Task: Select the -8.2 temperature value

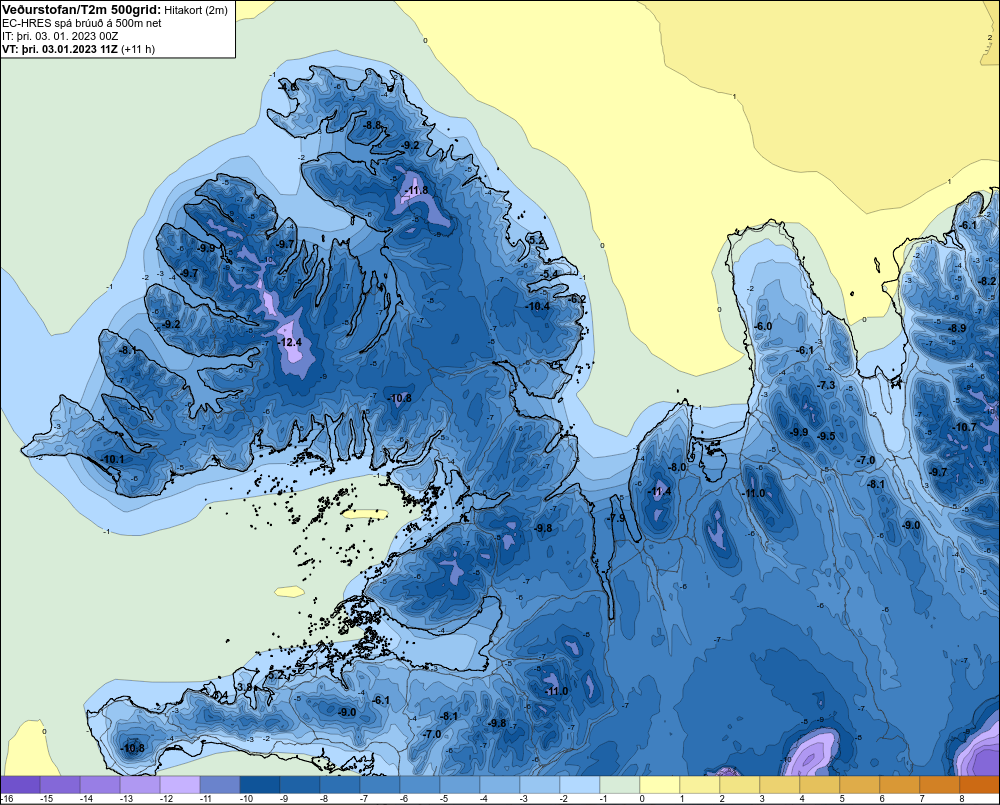Action: point(987,281)
